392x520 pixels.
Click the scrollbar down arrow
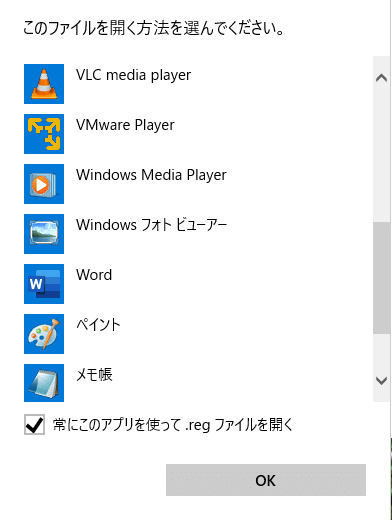coord(381,381)
